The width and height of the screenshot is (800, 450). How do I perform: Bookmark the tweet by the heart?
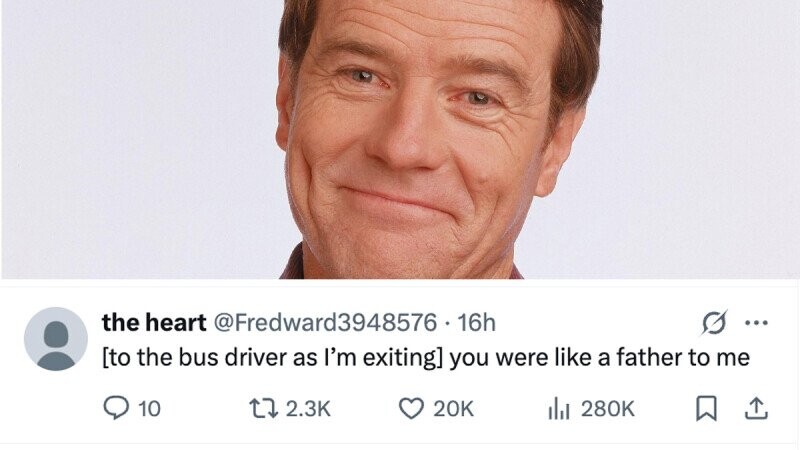coord(707,409)
